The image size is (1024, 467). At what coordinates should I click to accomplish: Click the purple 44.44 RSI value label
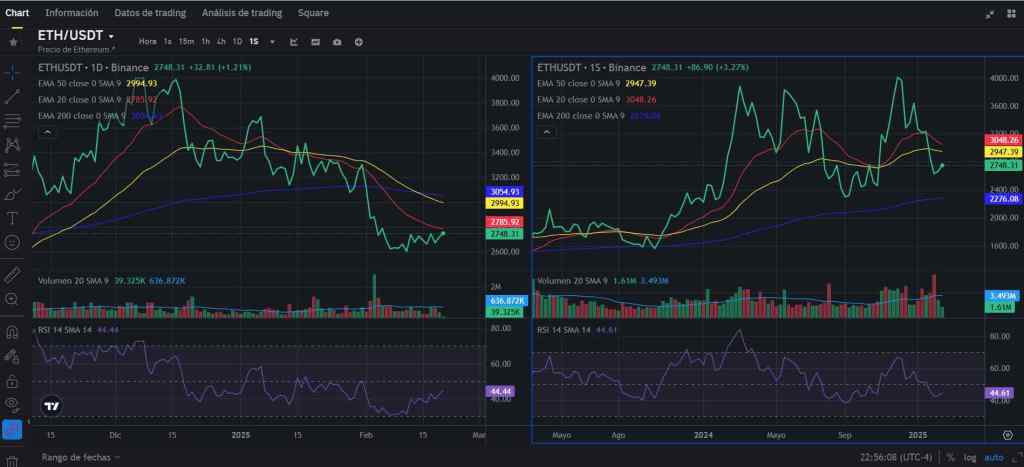point(501,391)
